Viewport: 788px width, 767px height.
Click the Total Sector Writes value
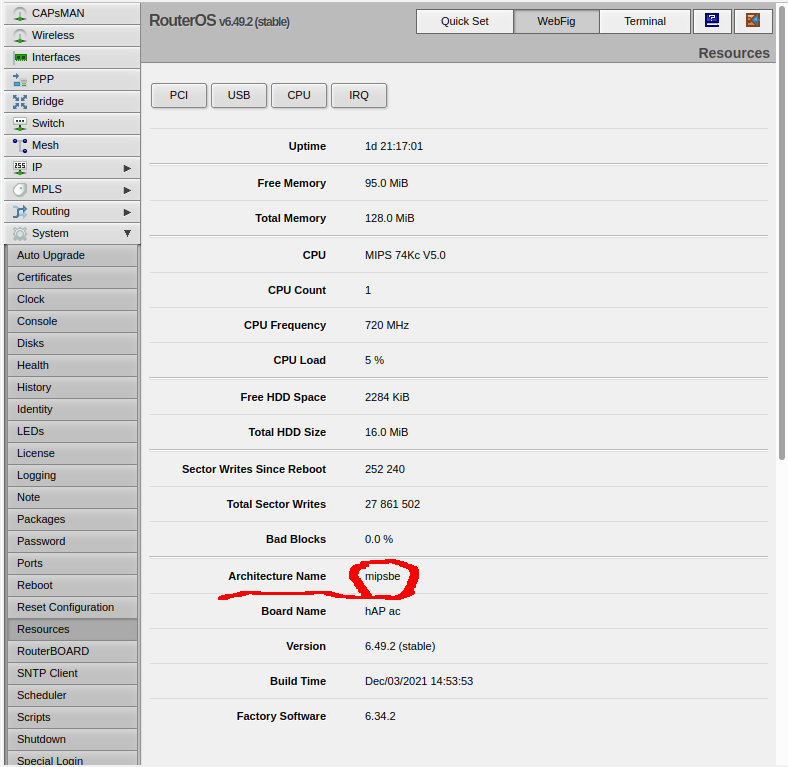tap(392, 504)
